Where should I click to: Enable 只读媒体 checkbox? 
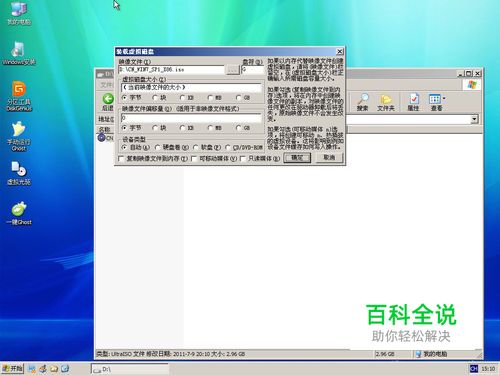[x=243, y=159]
